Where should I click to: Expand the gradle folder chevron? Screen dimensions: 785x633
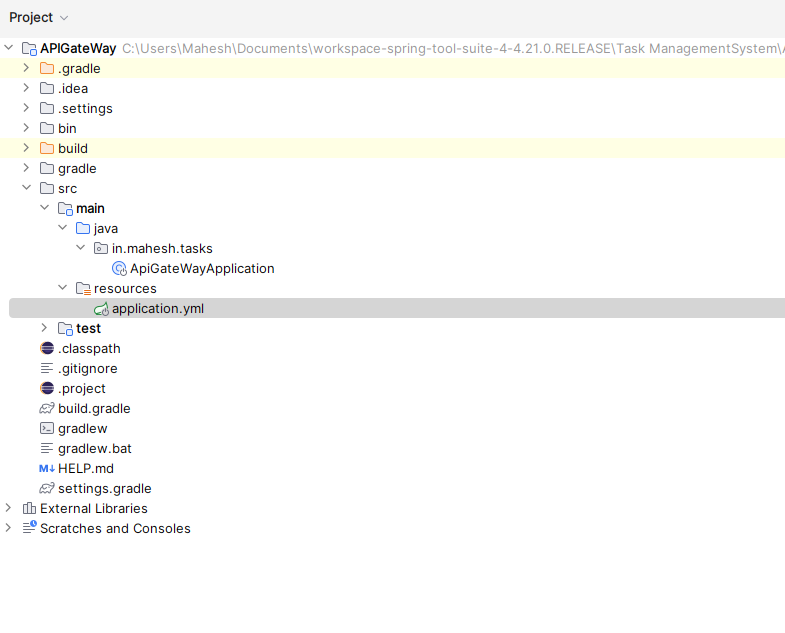27,168
